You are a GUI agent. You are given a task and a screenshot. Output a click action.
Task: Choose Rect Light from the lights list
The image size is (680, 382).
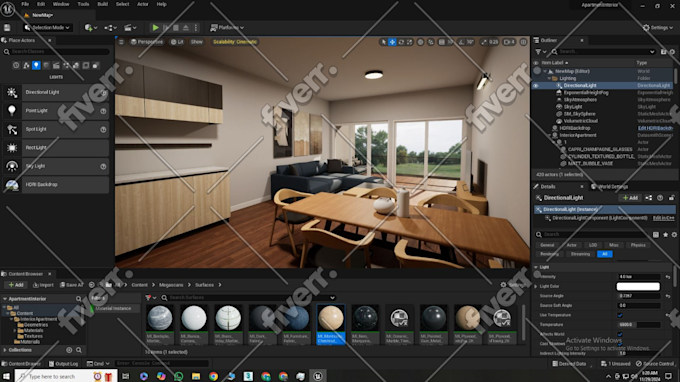(x=56, y=148)
